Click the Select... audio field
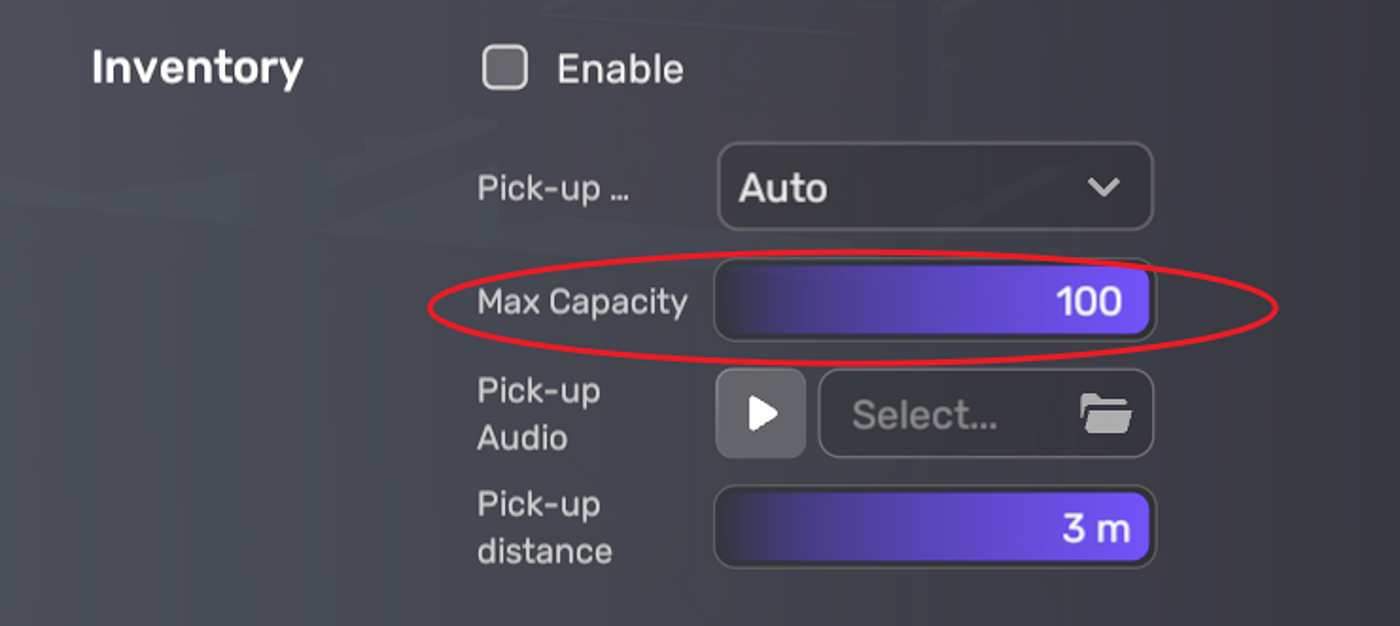Viewport: 1400px width, 626px height. (985, 413)
